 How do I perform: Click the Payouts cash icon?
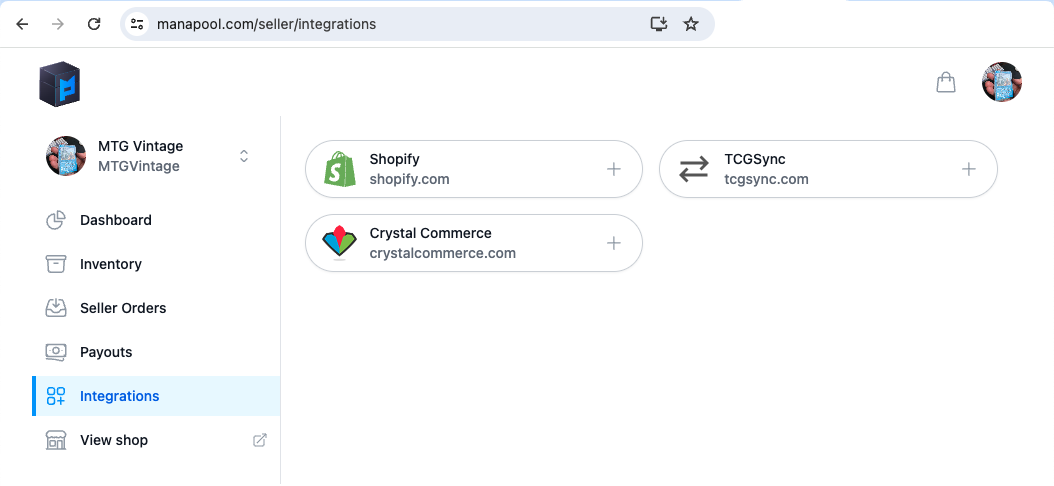pos(56,352)
